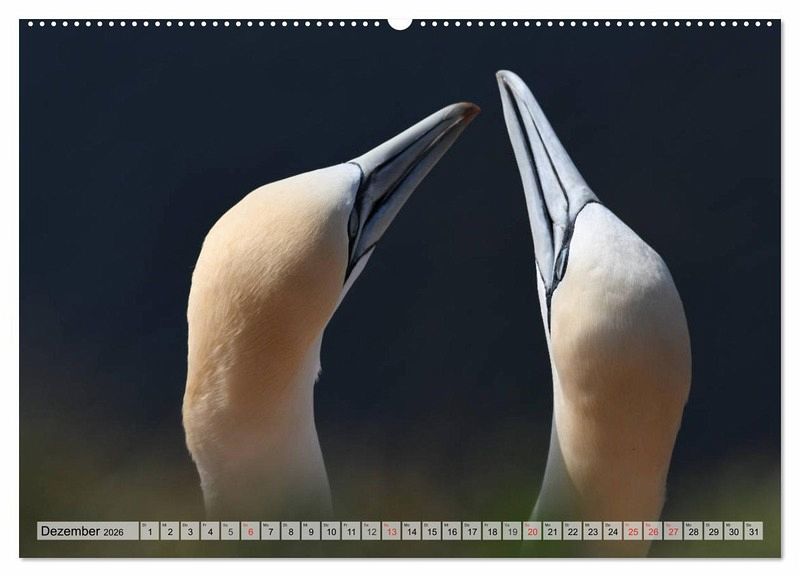Select the red day 26 holiday cell
800x577 pixels.
click(x=654, y=531)
